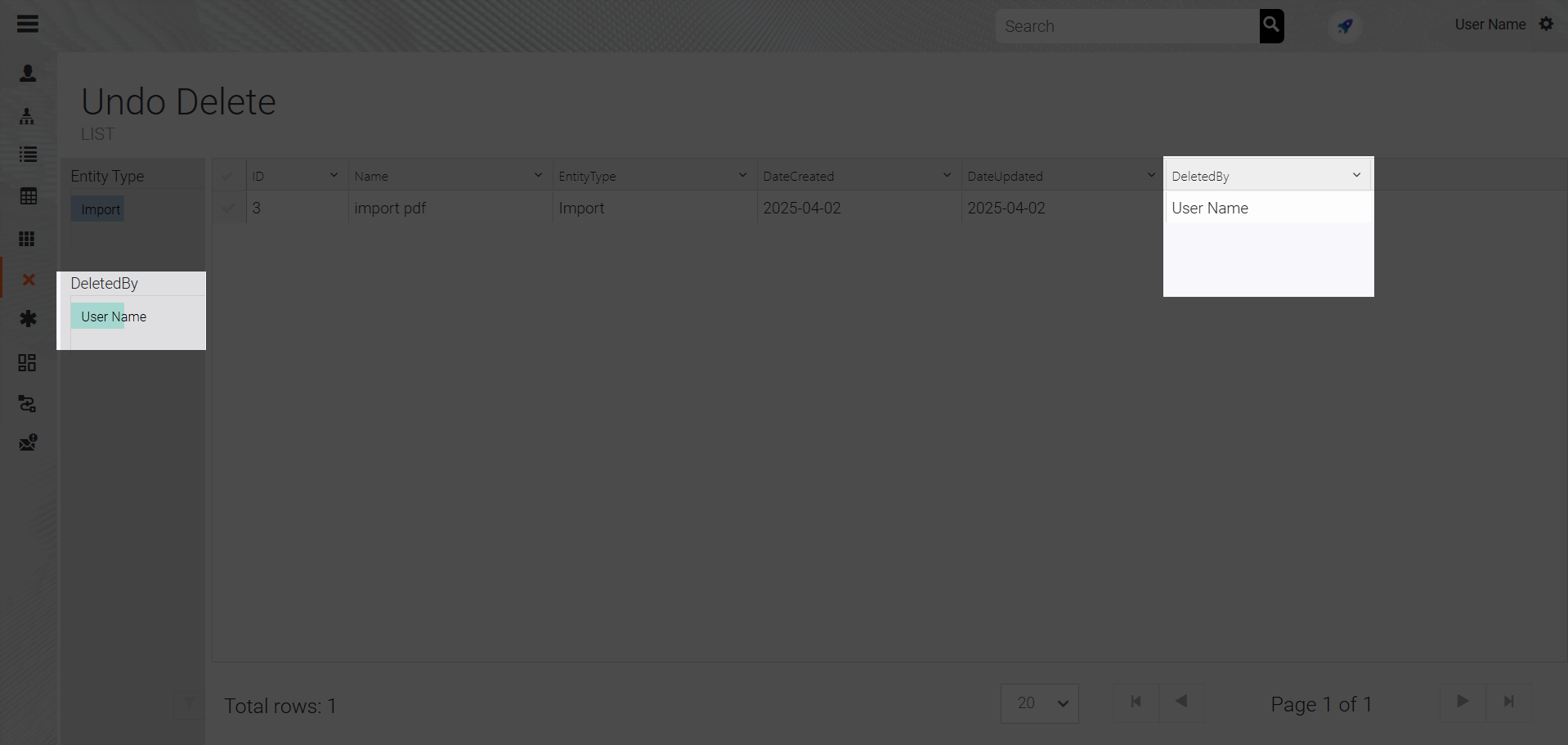This screenshot has height=745, width=1568.
Task: Select the Undo Delete X sidebar item
Action: coord(28,280)
